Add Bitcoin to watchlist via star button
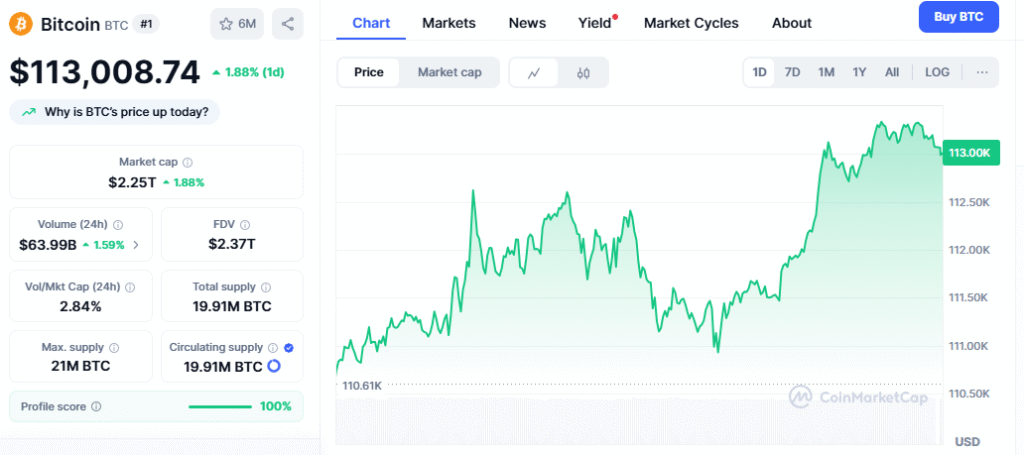The image size is (1024, 455). coord(237,24)
